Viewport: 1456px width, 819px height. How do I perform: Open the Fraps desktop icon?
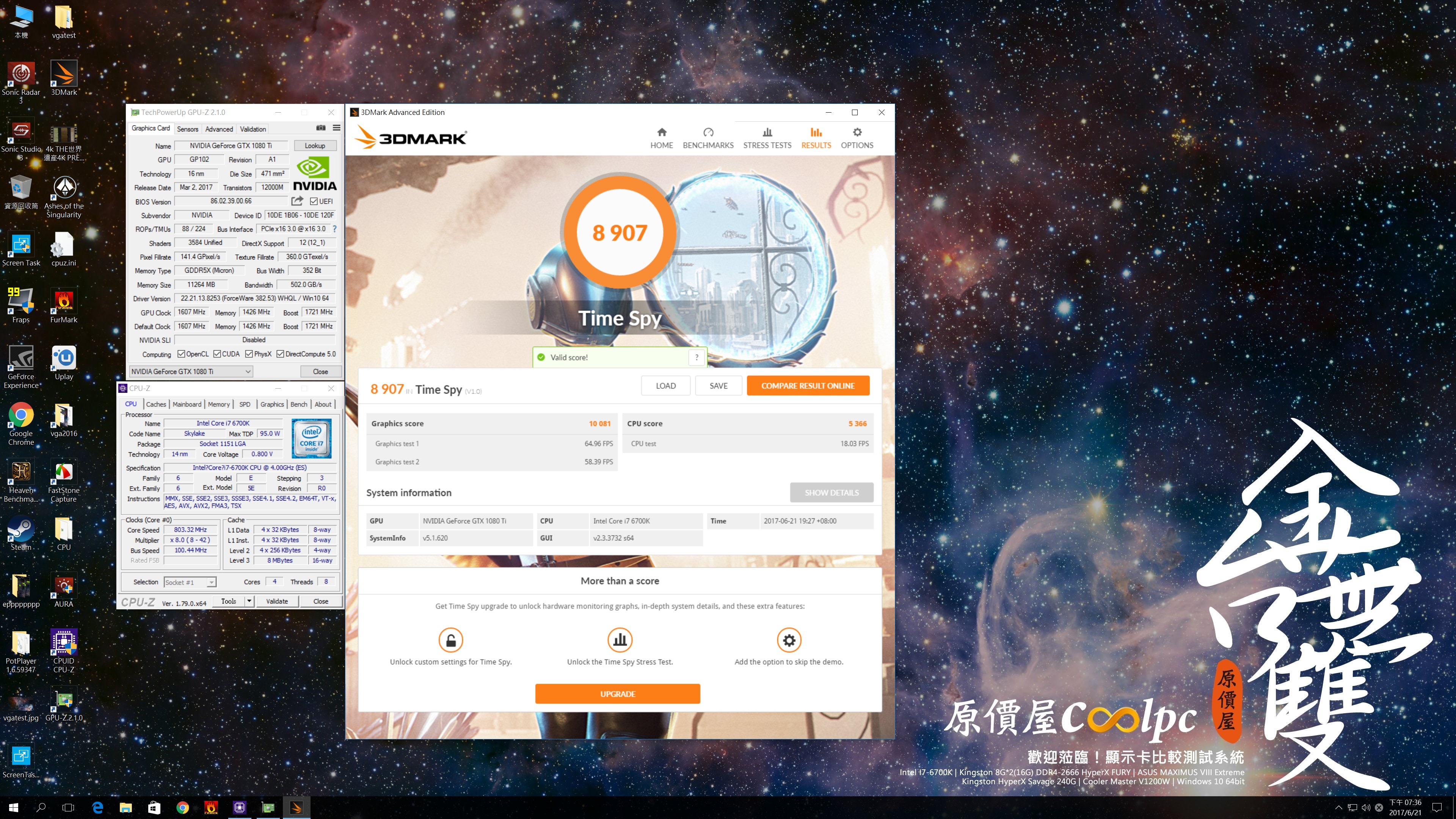tap(21, 306)
